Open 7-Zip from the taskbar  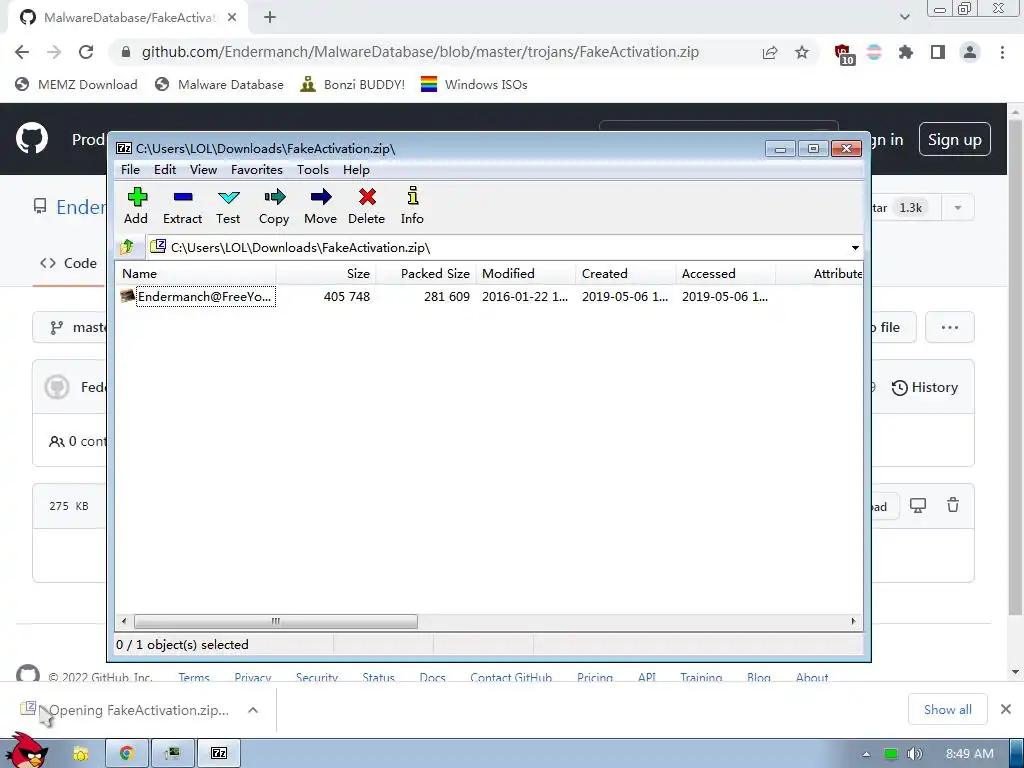(x=219, y=754)
